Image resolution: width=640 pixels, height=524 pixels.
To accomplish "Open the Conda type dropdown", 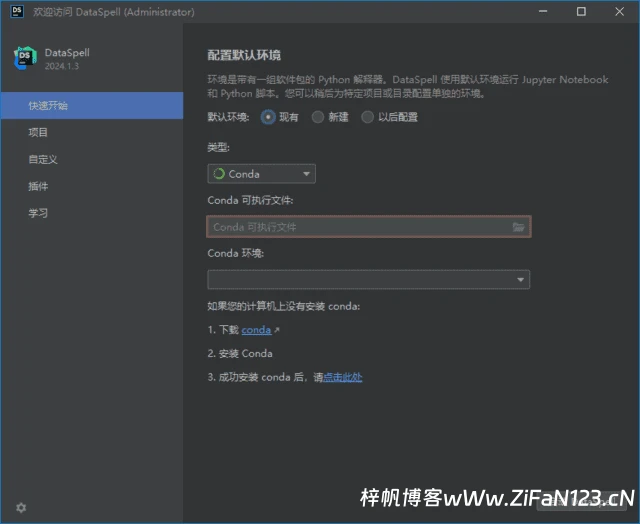I will (261, 174).
